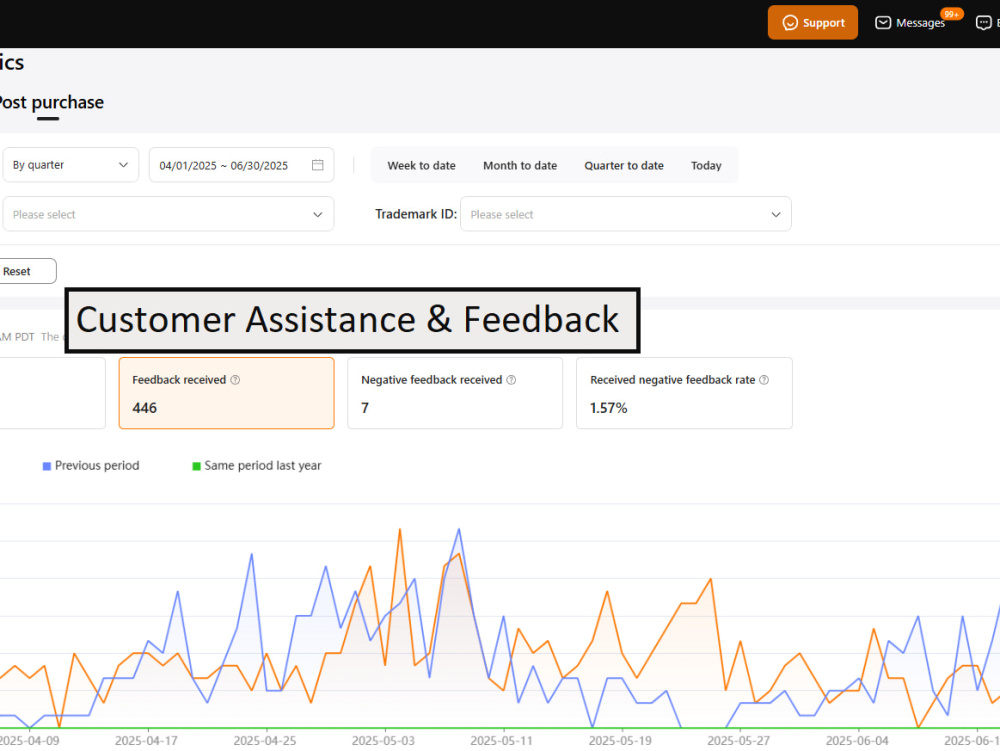
Task: Click the orange Support button
Action: (x=812, y=22)
